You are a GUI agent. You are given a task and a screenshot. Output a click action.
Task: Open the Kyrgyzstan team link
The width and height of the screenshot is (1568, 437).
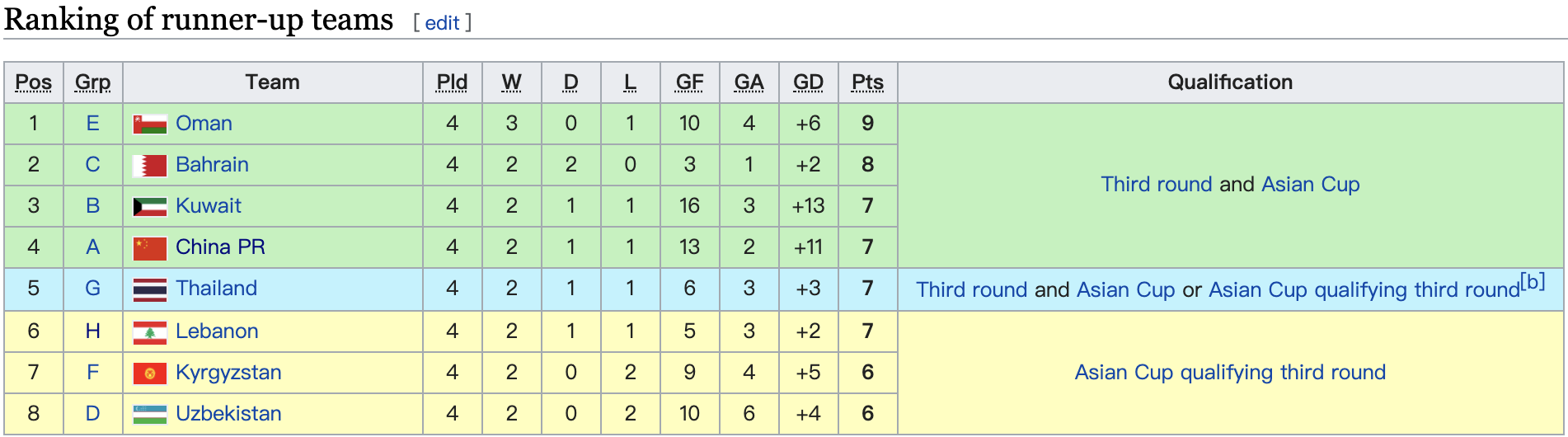[228, 373]
